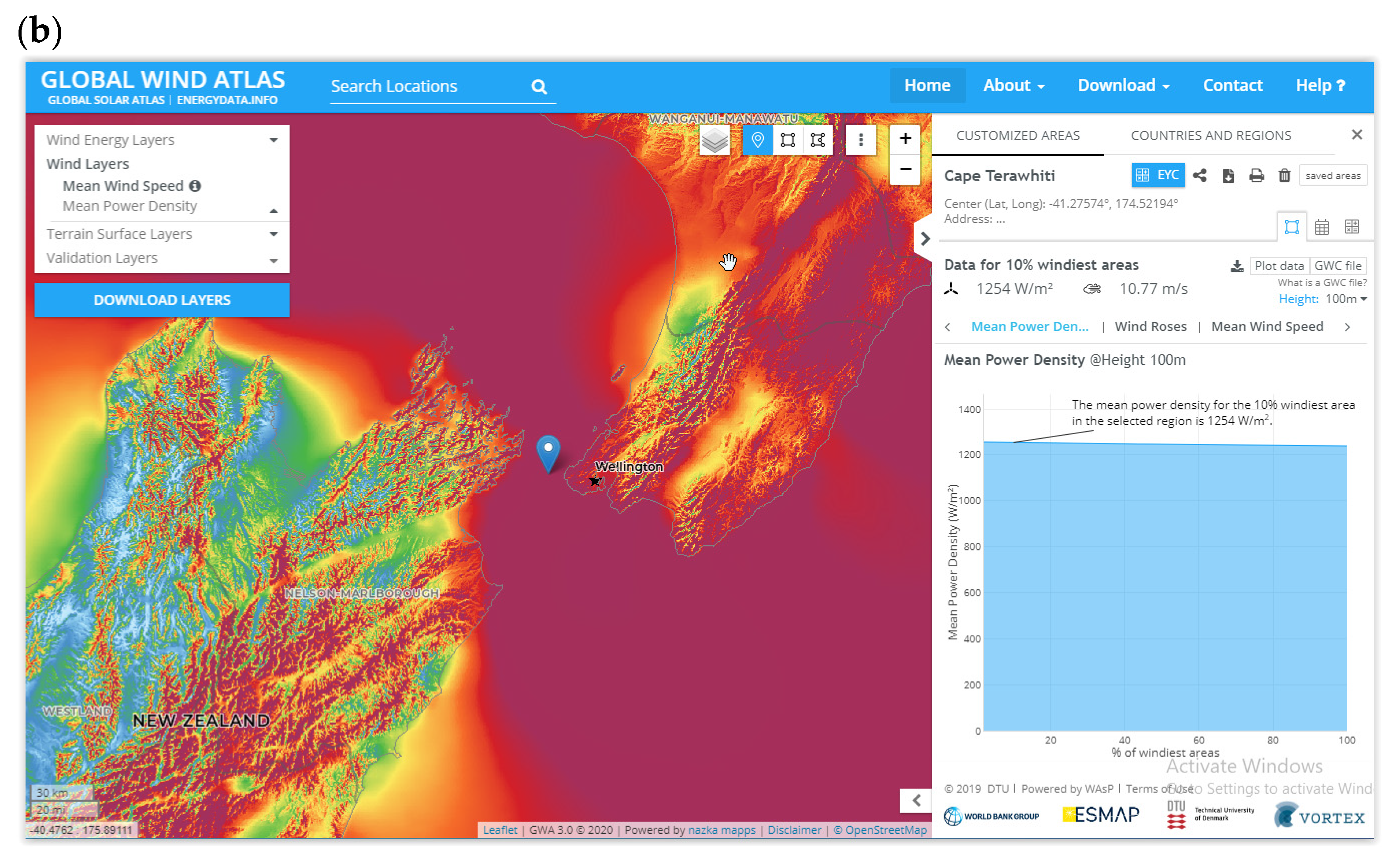This screenshot has width=1400, height=862.
Task: Click the Download Layers button
Action: (162, 300)
